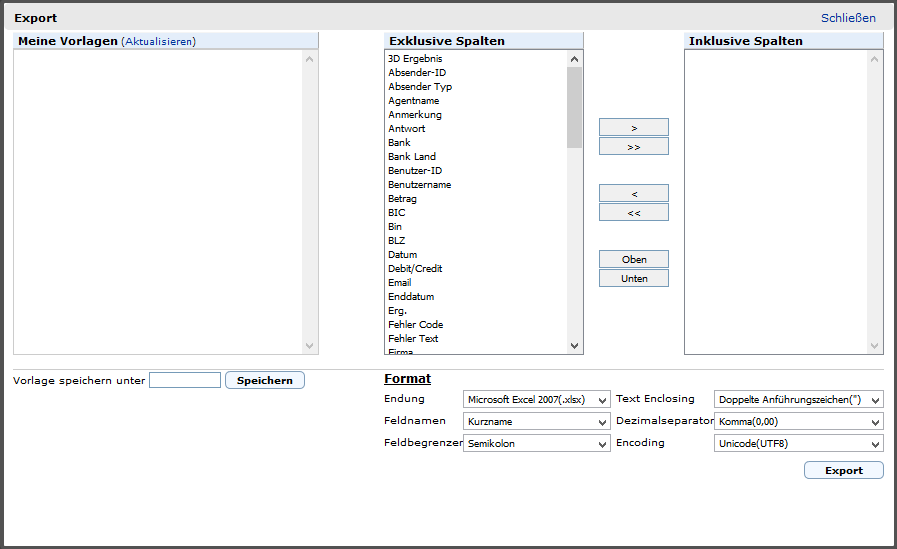Select Benutzername in Exklusive Spalten list

point(419,185)
